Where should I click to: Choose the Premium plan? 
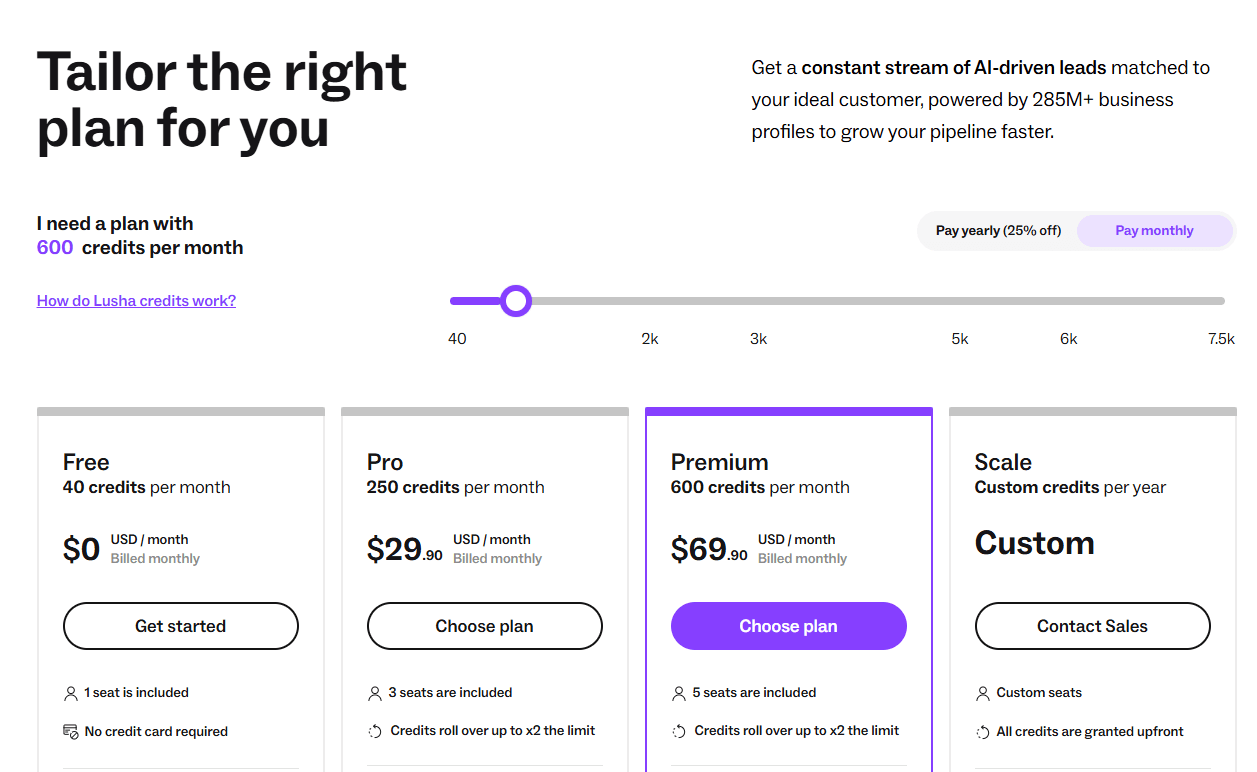pyautogui.click(x=788, y=626)
